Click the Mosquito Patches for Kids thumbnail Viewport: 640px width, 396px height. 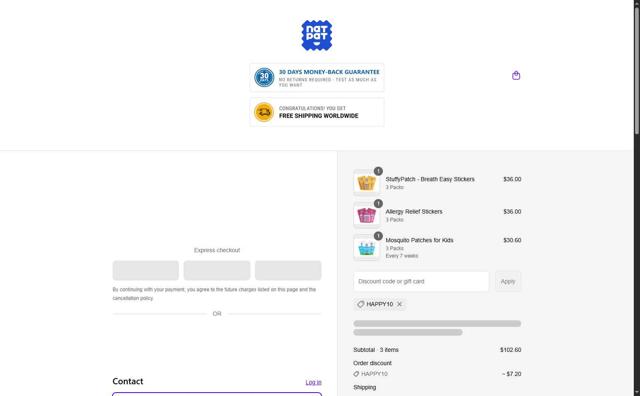[x=366, y=248]
